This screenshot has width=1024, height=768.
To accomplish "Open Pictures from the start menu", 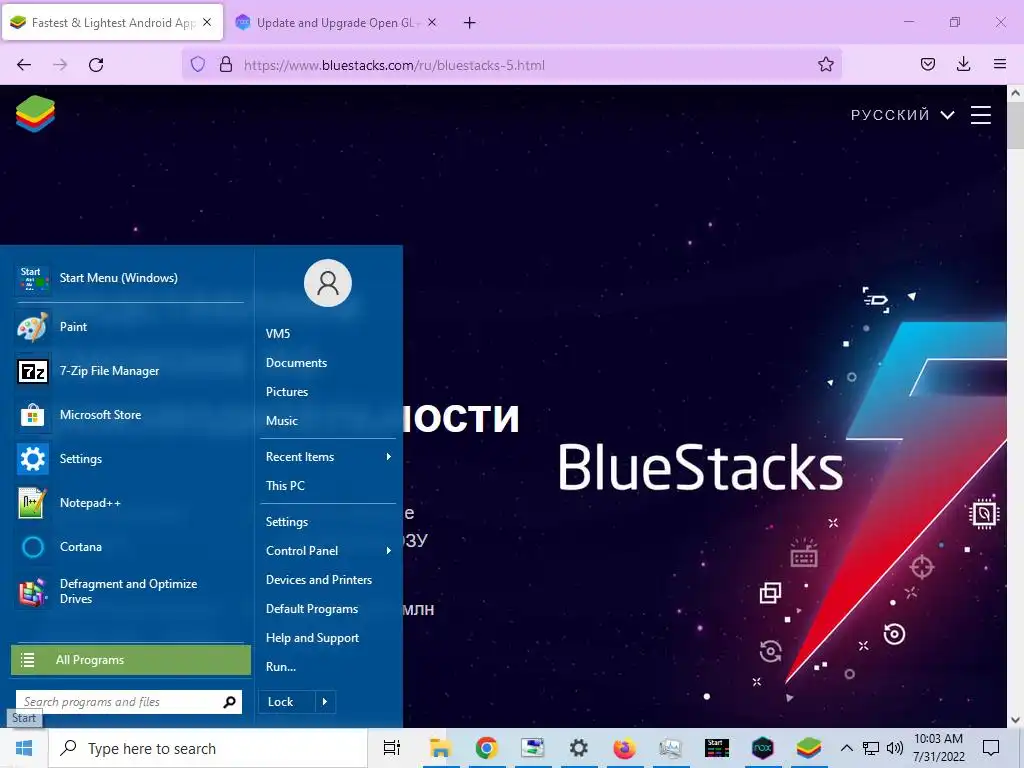I will click(x=287, y=392).
